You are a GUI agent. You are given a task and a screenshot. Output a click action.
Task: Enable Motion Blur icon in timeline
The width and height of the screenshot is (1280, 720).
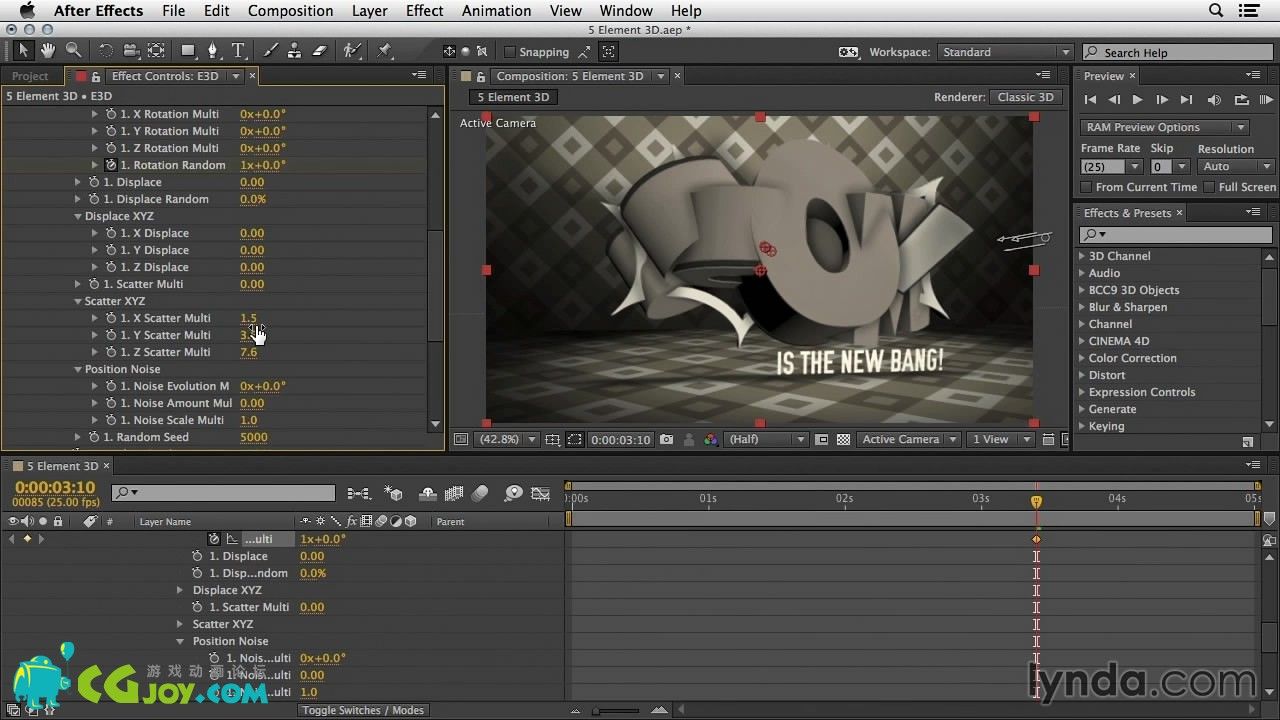coord(480,493)
